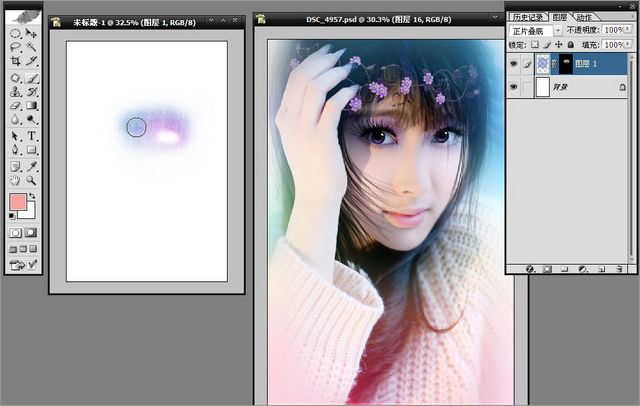Image resolution: width=640 pixels, height=406 pixels.
Task: Select the Type tool
Action: [31, 136]
